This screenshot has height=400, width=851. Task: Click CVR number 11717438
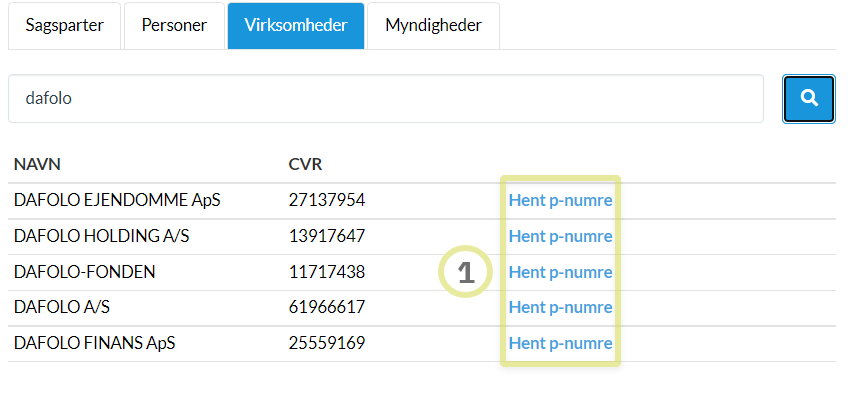click(x=327, y=272)
